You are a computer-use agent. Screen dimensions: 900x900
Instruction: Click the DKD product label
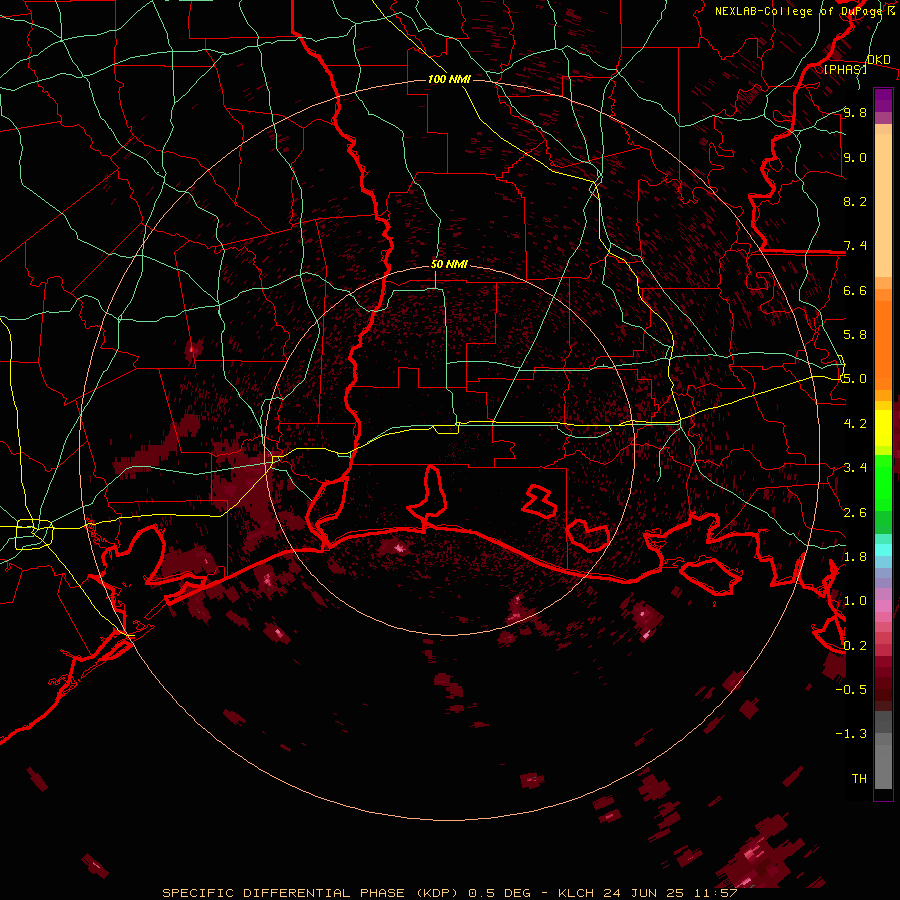[x=879, y=59]
